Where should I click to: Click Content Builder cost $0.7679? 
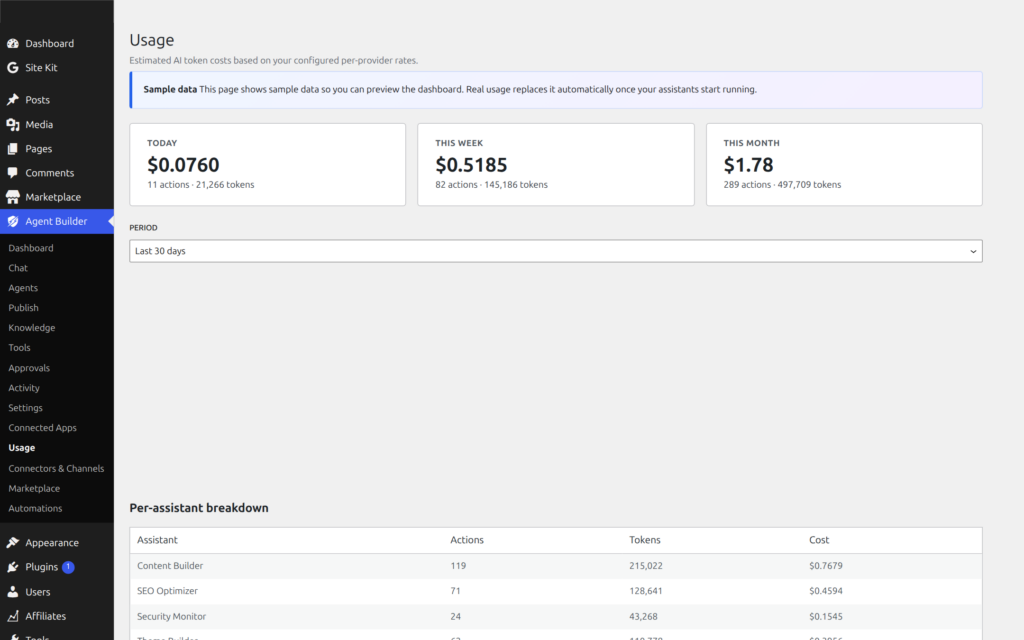tap(826, 566)
